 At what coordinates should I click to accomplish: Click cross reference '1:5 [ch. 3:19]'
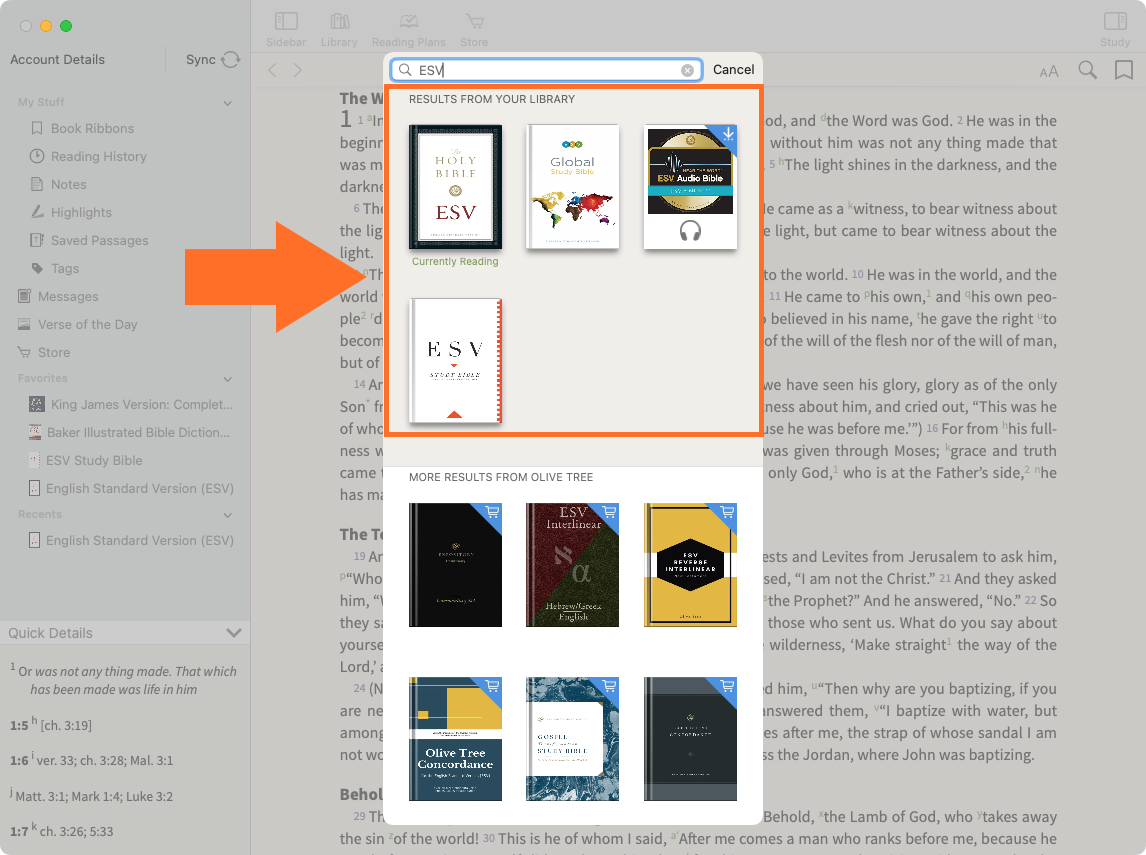[x=51, y=725]
